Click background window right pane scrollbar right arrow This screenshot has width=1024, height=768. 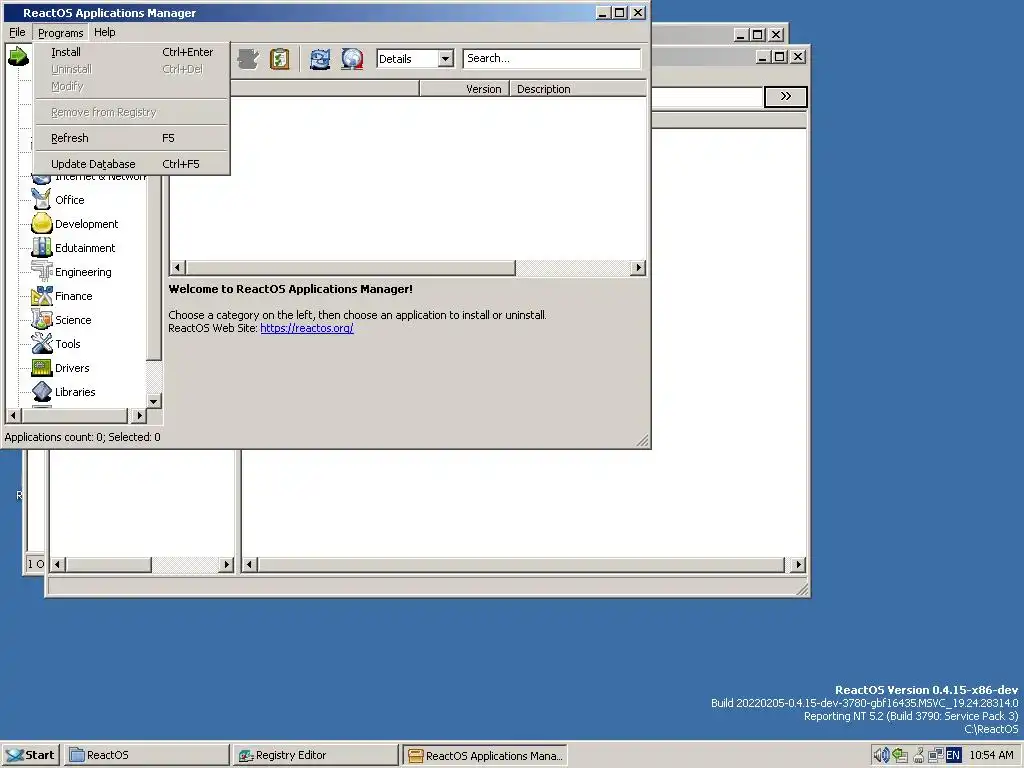[798, 564]
